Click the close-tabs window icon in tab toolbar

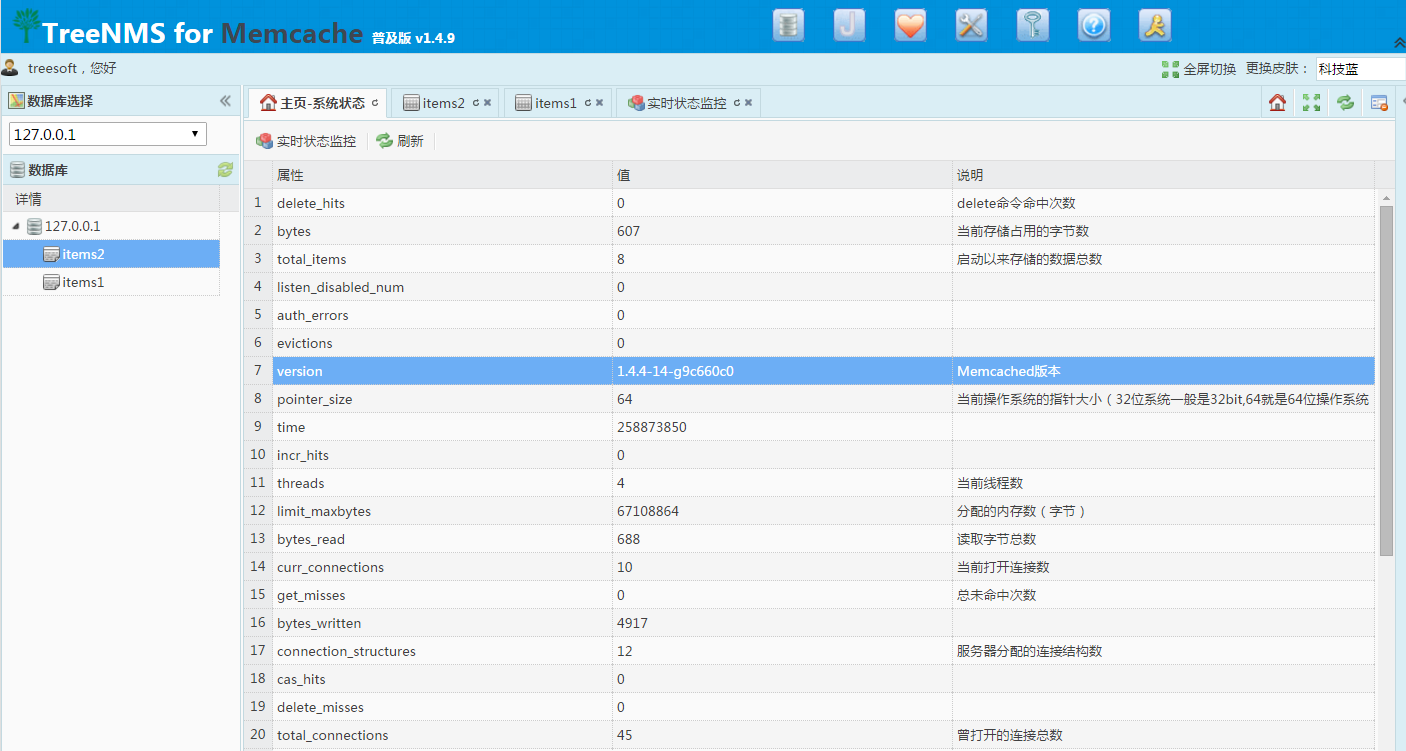1379,102
